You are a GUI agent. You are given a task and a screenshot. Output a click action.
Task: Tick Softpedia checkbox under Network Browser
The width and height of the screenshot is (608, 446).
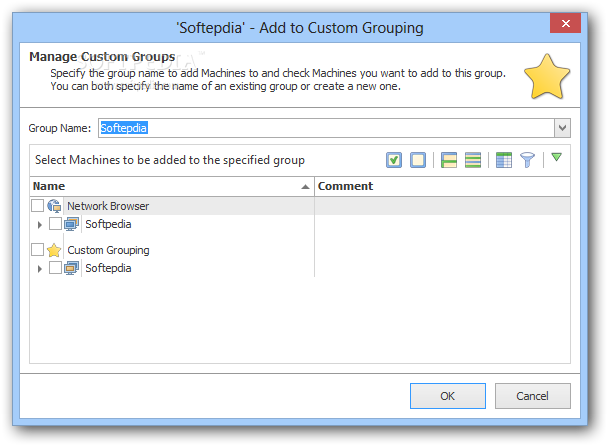pos(56,224)
